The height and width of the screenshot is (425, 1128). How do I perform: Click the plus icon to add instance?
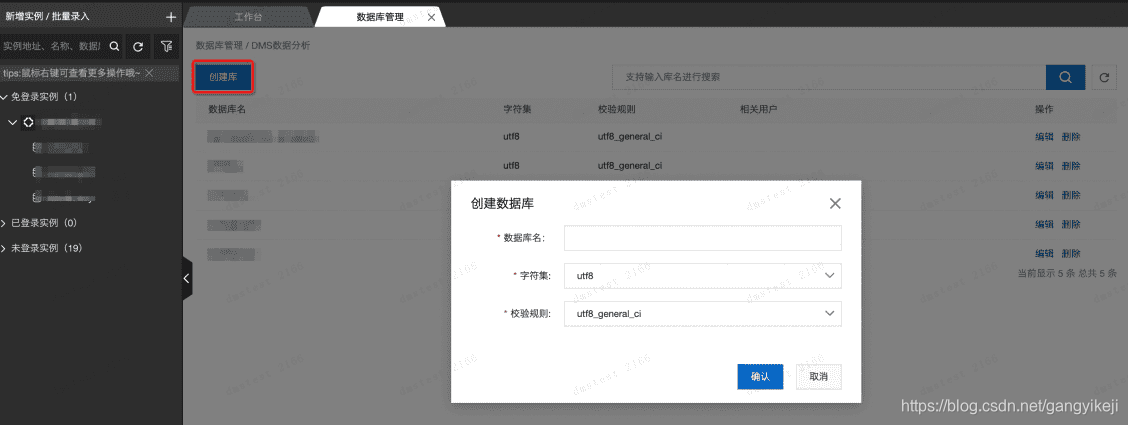[x=170, y=17]
